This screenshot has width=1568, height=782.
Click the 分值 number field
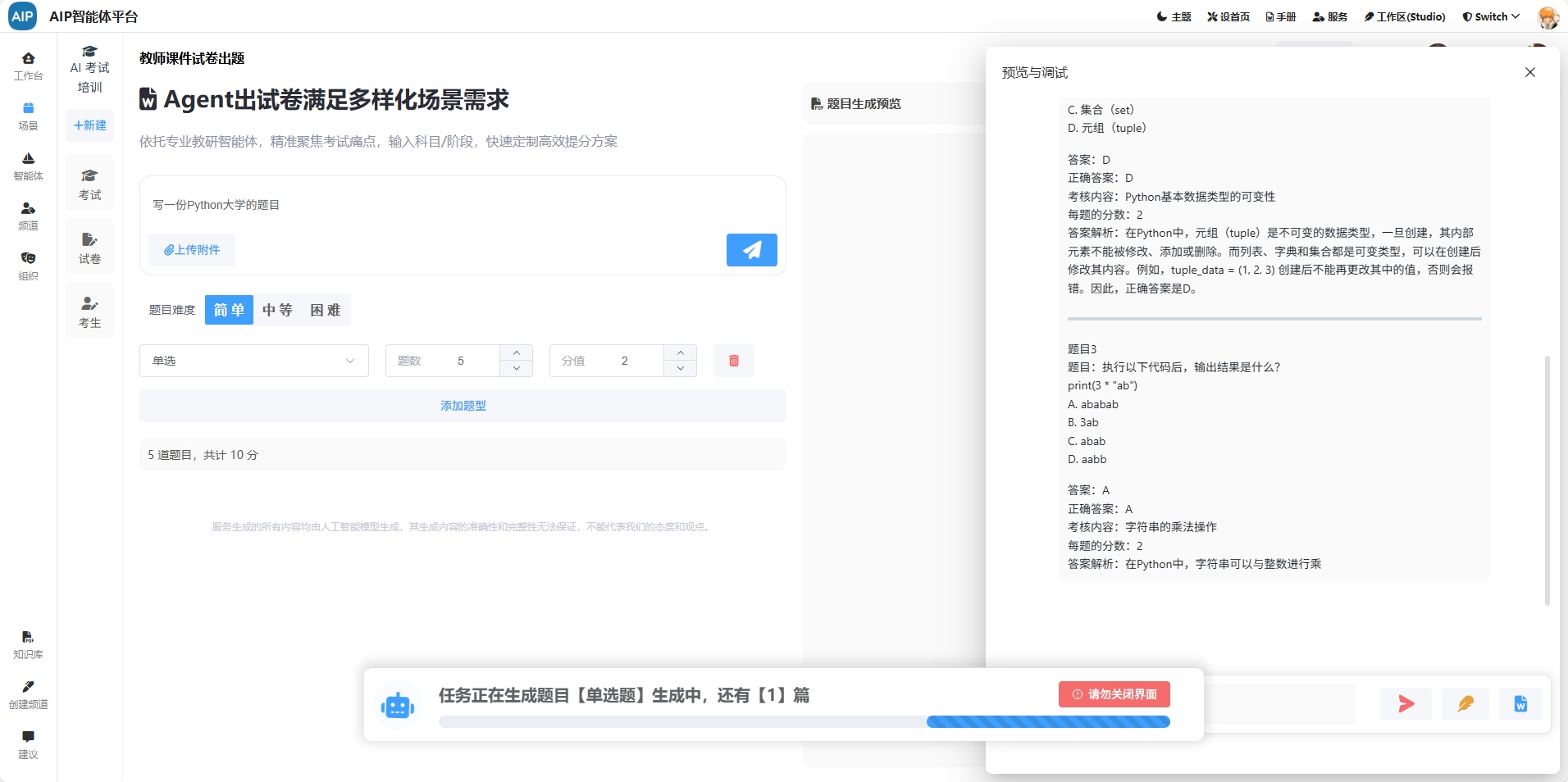point(625,361)
